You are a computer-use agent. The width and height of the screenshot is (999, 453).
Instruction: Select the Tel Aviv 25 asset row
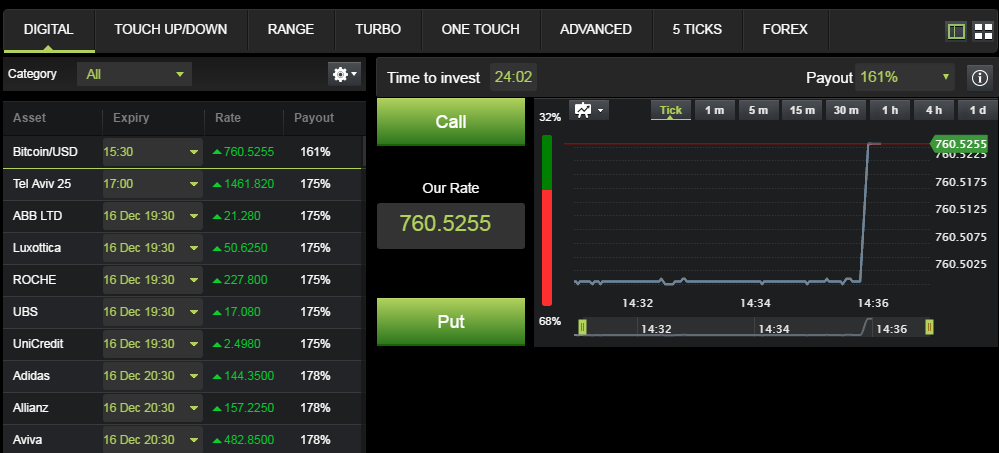[182, 184]
